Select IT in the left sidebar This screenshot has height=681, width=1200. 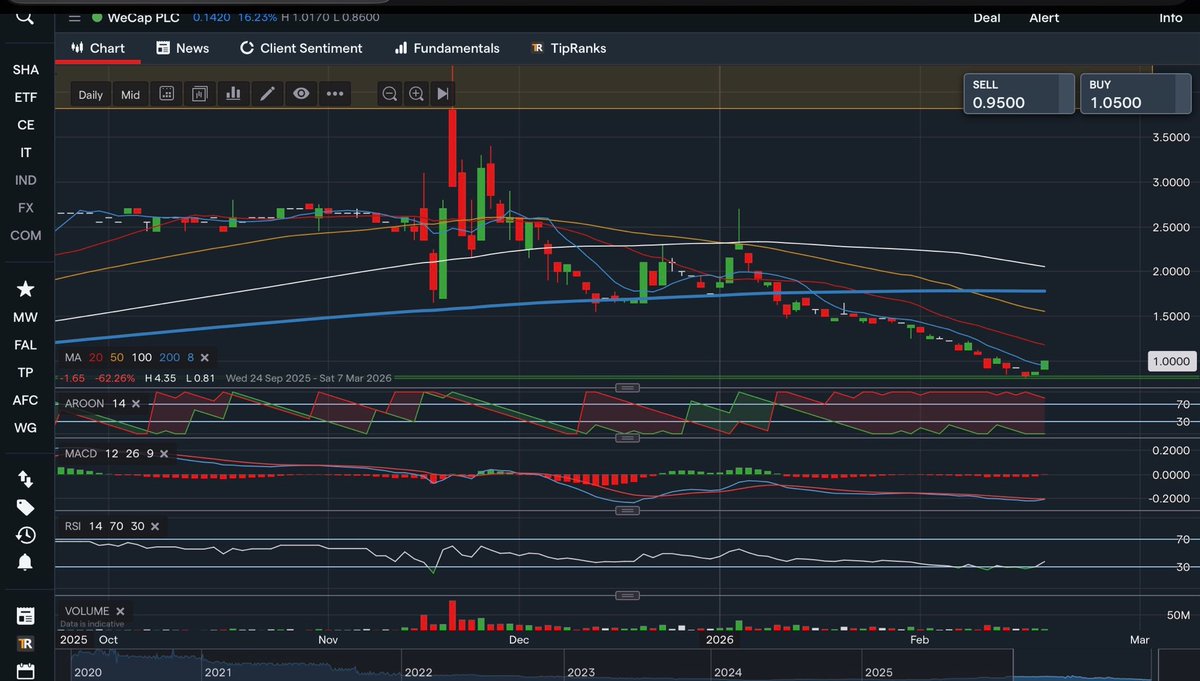point(26,152)
